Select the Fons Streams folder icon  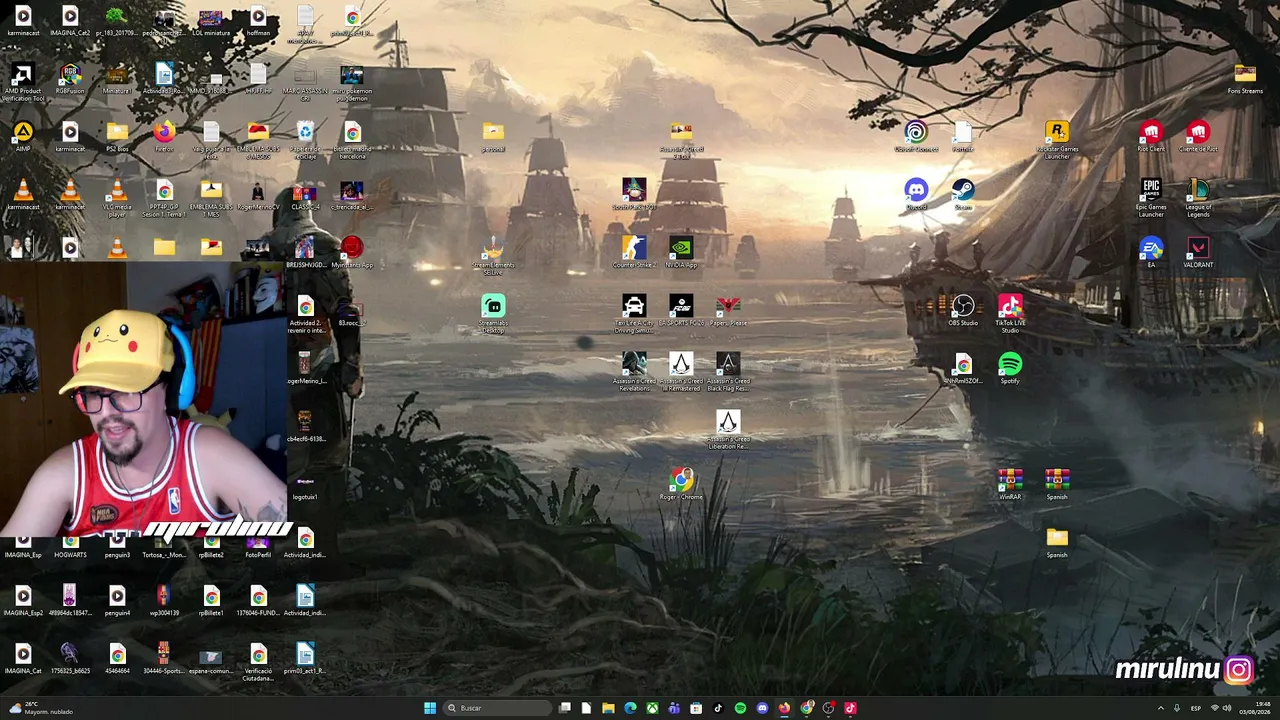point(1245,79)
